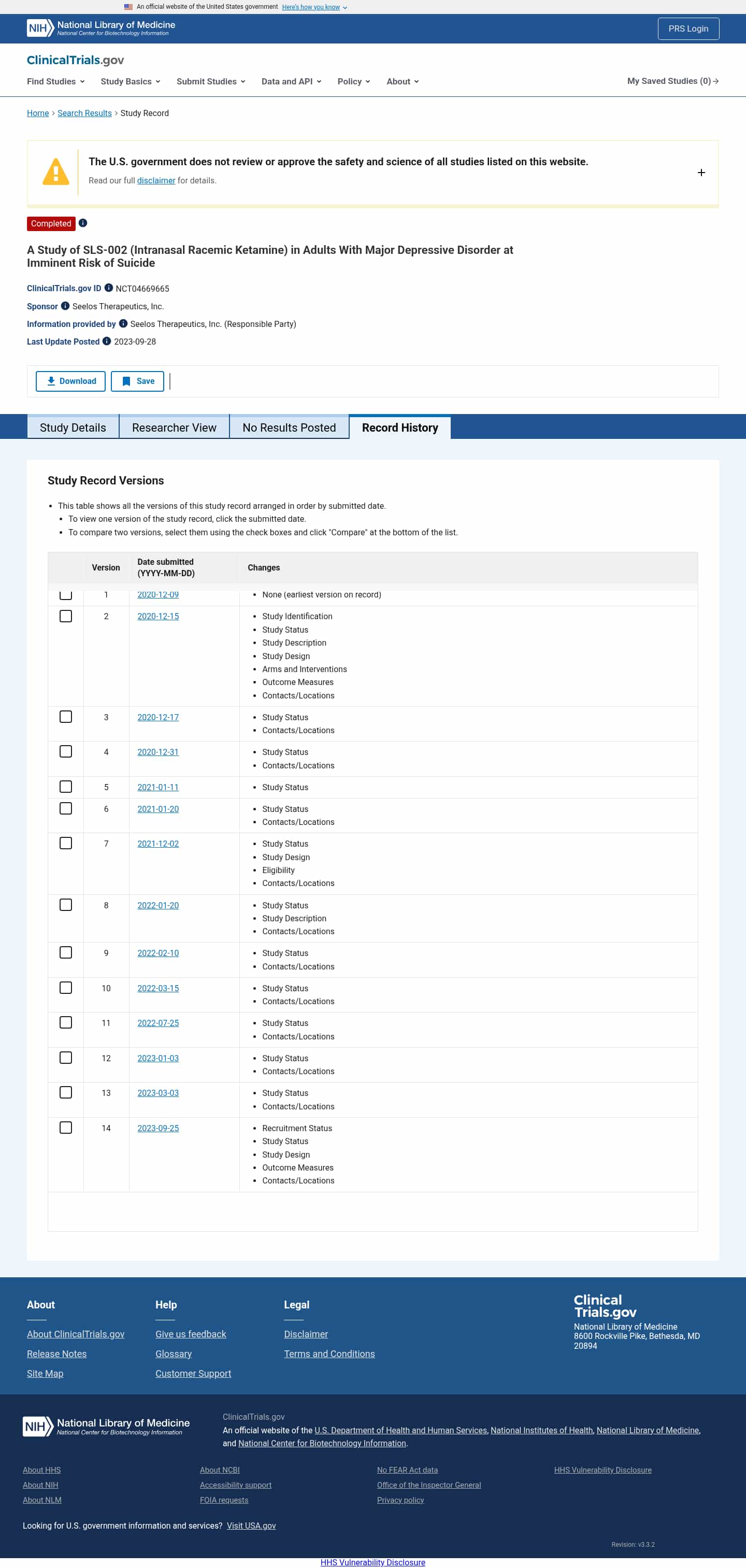
Task: Click the info icon next to Sponsor
Action: [x=65, y=306]
